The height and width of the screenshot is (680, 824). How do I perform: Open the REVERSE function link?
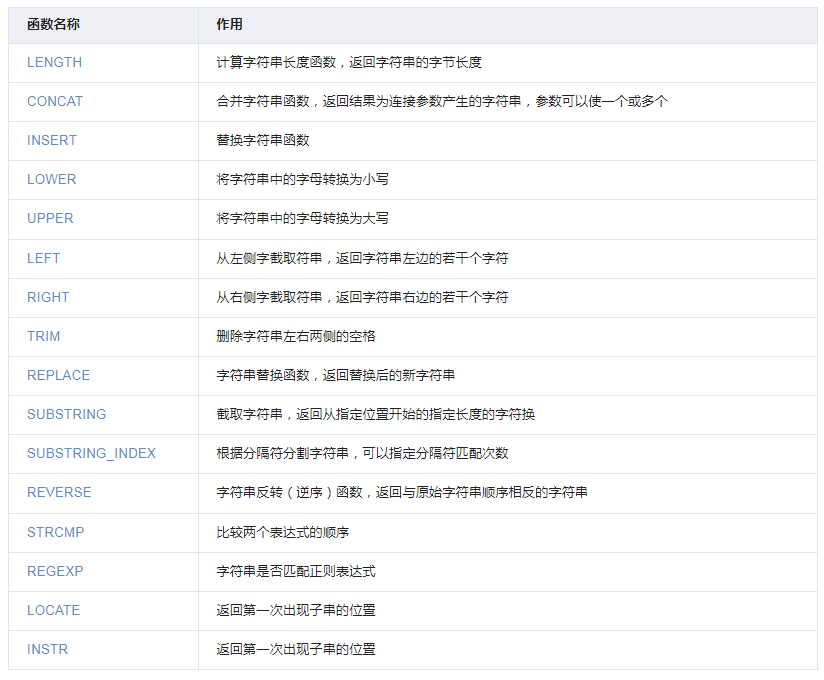(x=58, y=492)
